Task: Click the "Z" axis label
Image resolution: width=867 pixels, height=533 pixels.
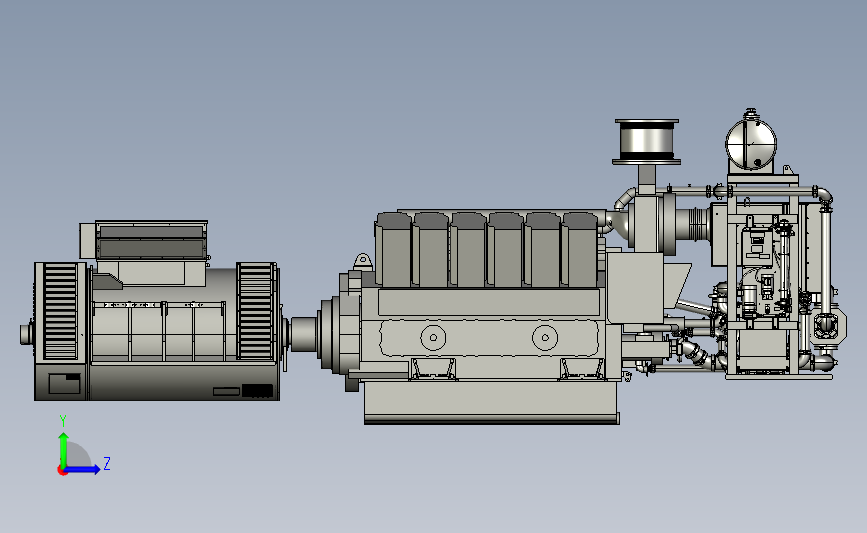Action: (x=107, y=463)
